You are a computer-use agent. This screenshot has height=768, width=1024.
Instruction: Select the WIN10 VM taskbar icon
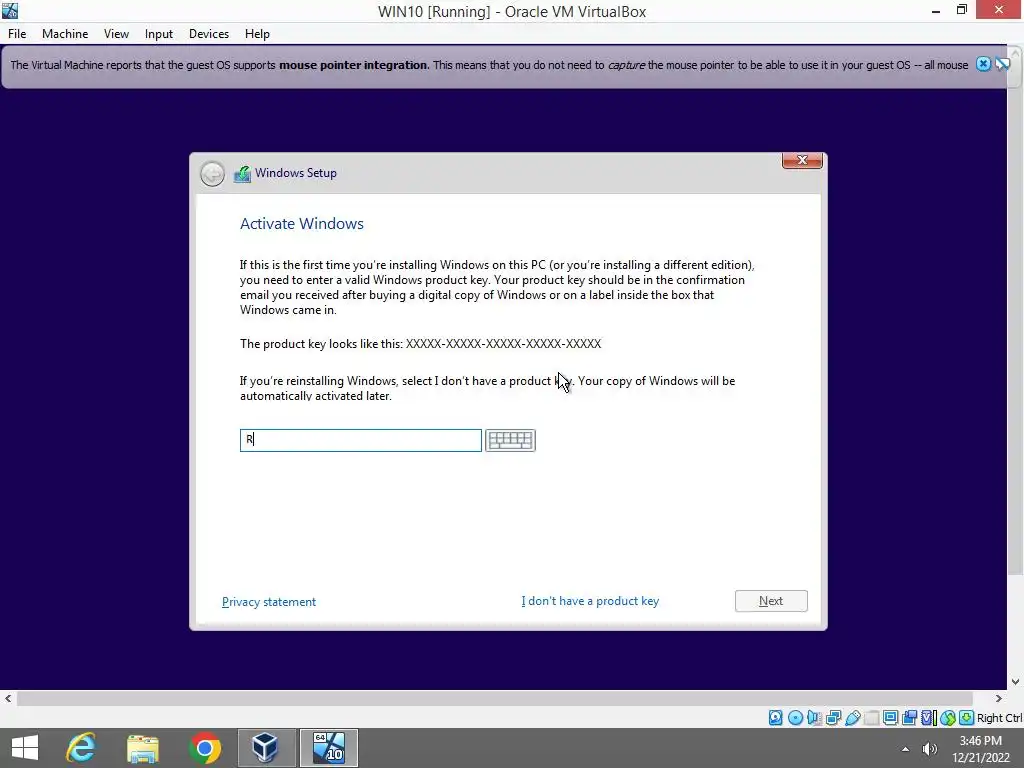coord(328,748)
